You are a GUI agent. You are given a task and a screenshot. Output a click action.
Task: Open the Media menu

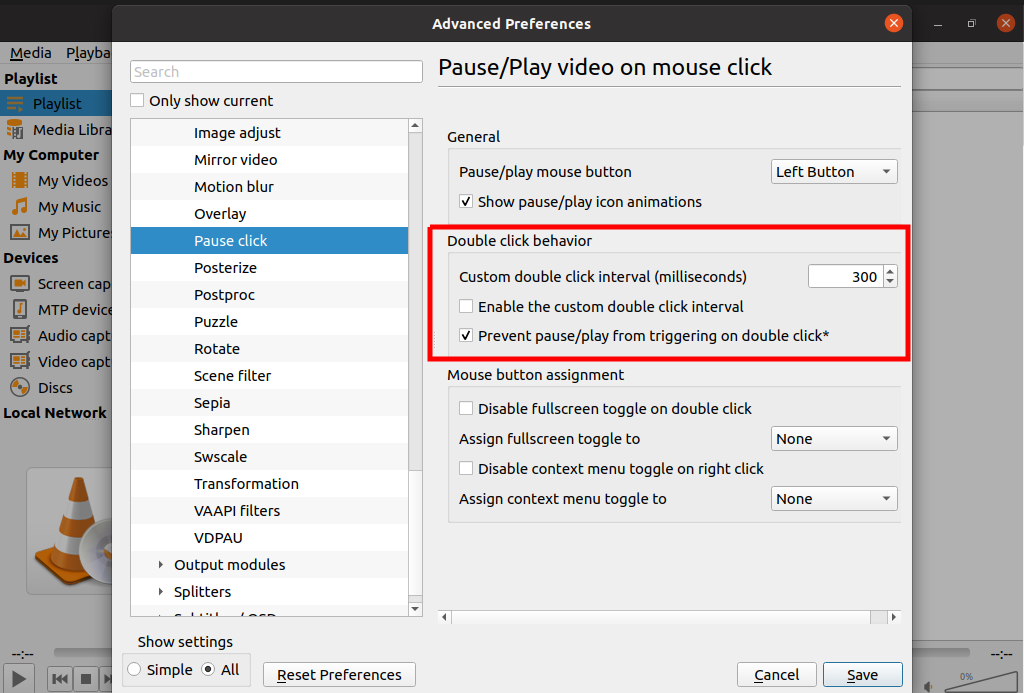(x=30, y=52)
